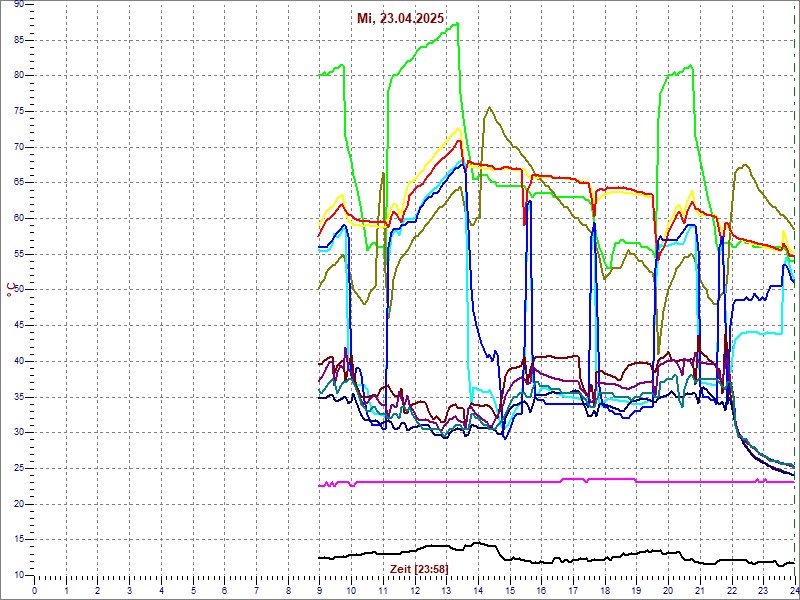Click hour 12 on the time axis
This screenshot has width=800, height=600.
tap(414, 590)
